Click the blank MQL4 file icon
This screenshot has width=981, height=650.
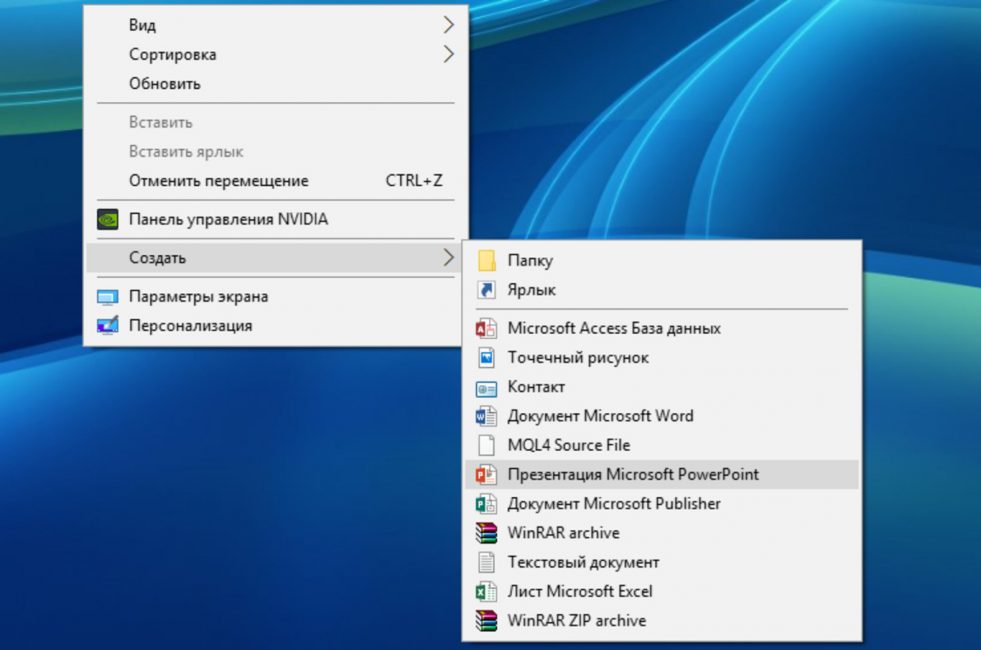click(487, 445)
